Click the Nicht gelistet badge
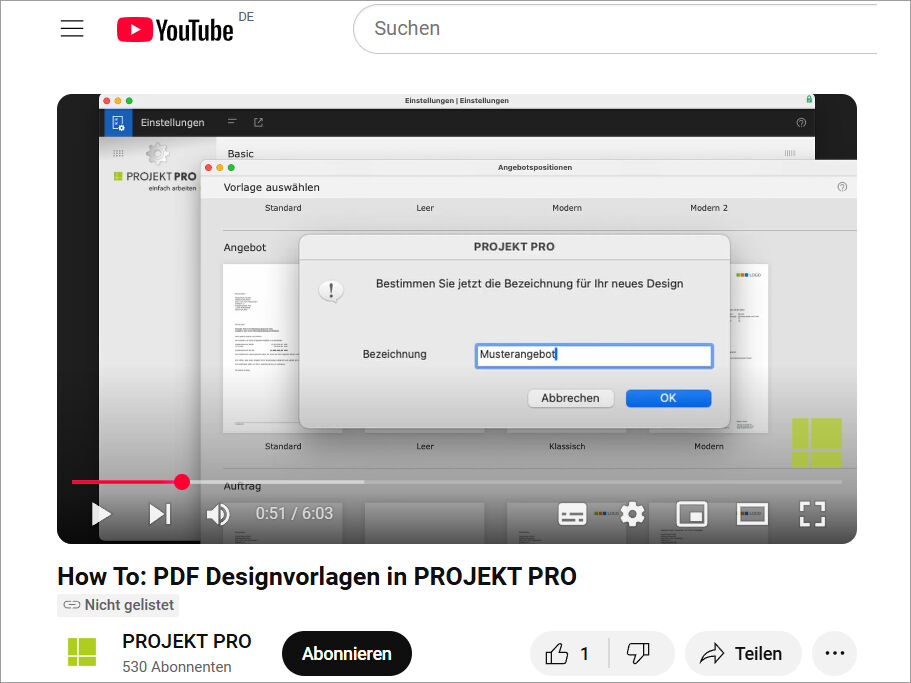This screenshot has height=683, width=911. tap(118, 605)
